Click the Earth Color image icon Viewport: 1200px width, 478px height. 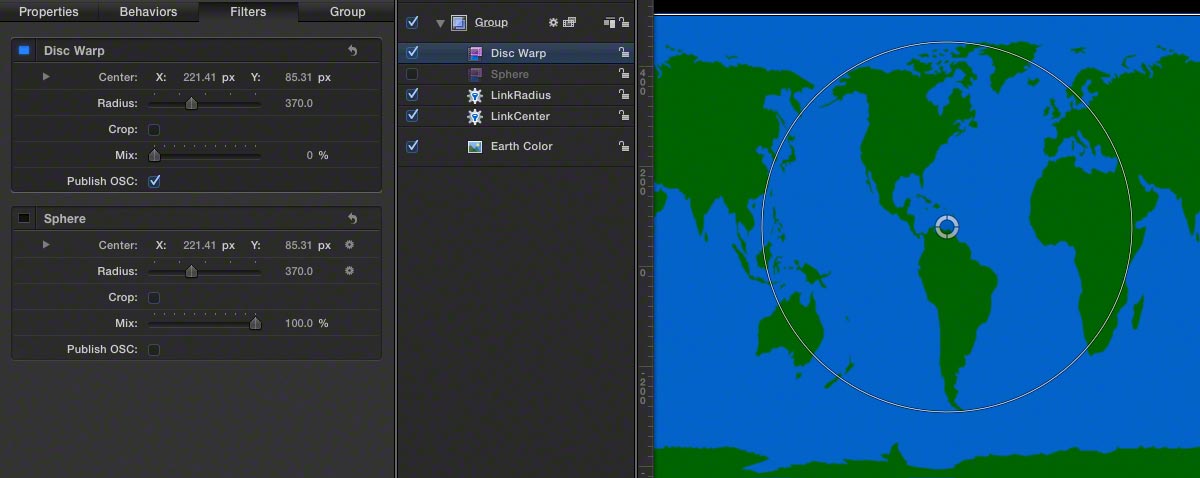(x=475, y=146)
